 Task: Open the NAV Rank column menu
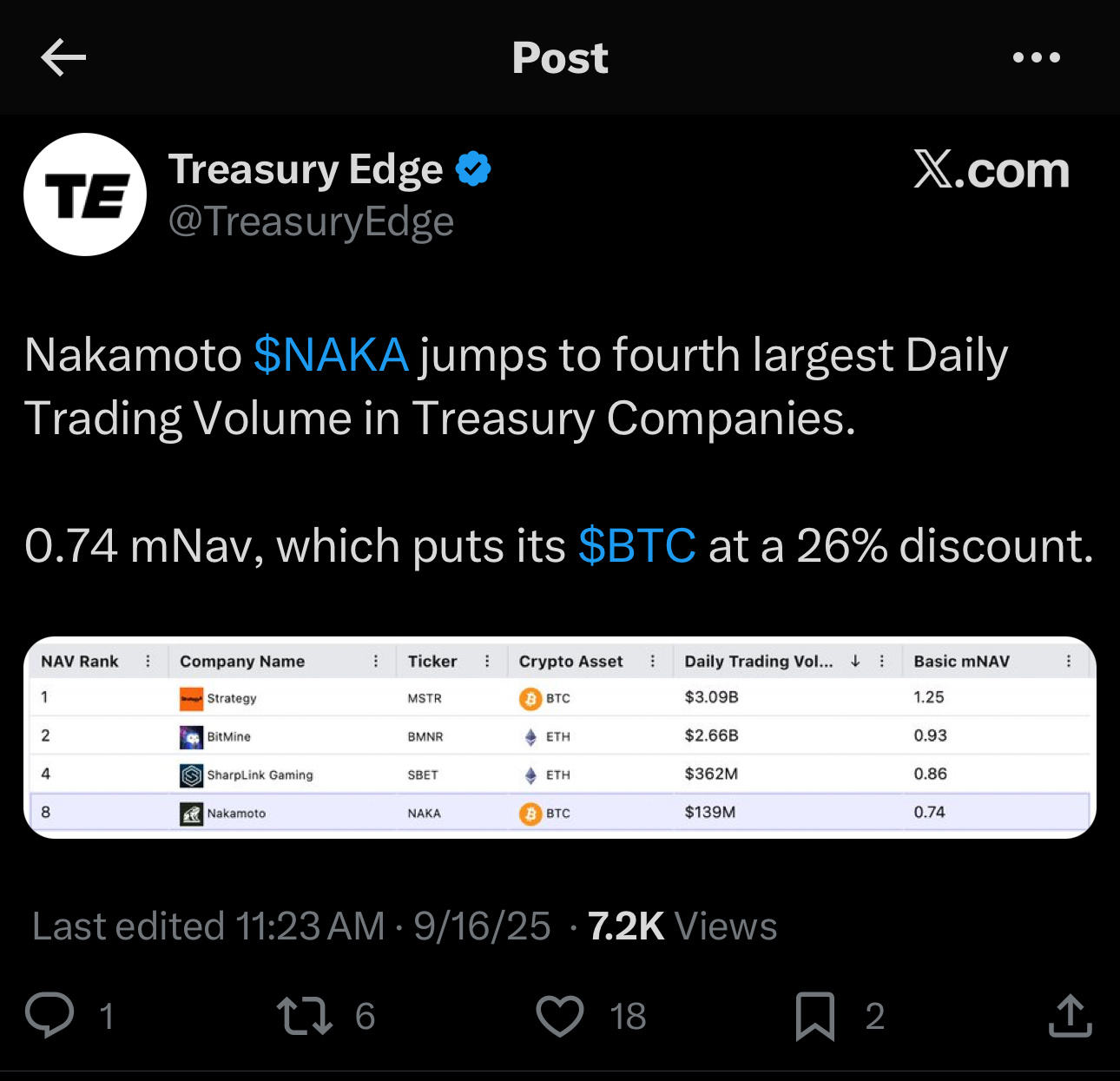tap(149, 661)
